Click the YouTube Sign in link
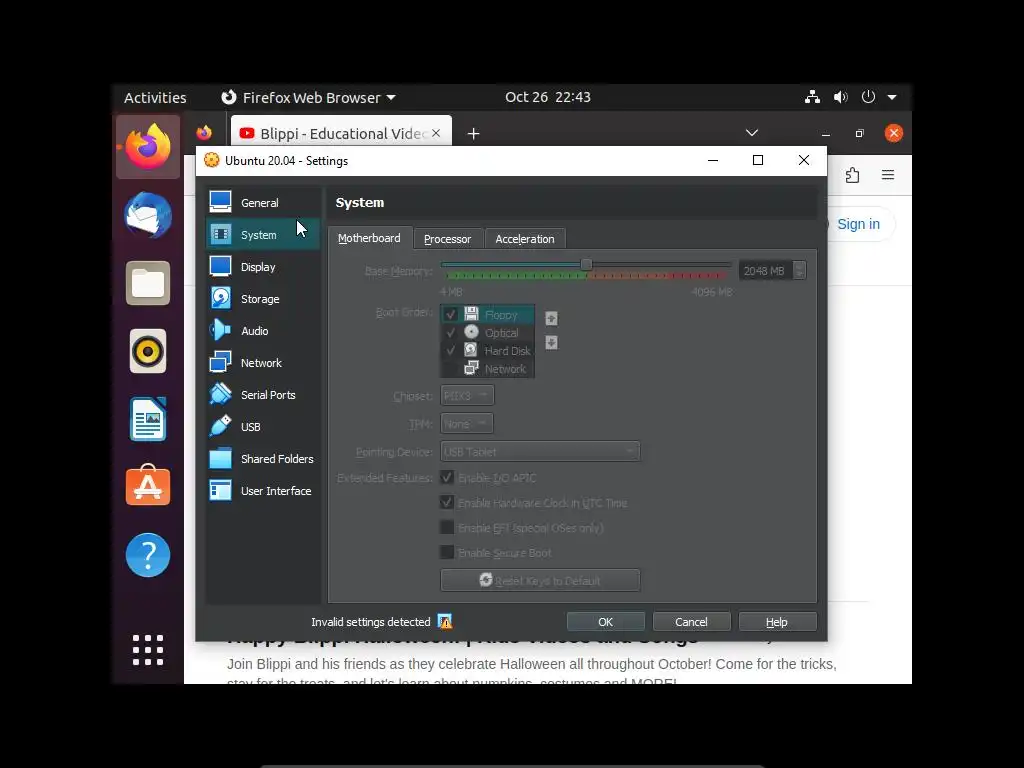Image resolution: width=1024 pixels, height=768 pixels. [858, 224]
